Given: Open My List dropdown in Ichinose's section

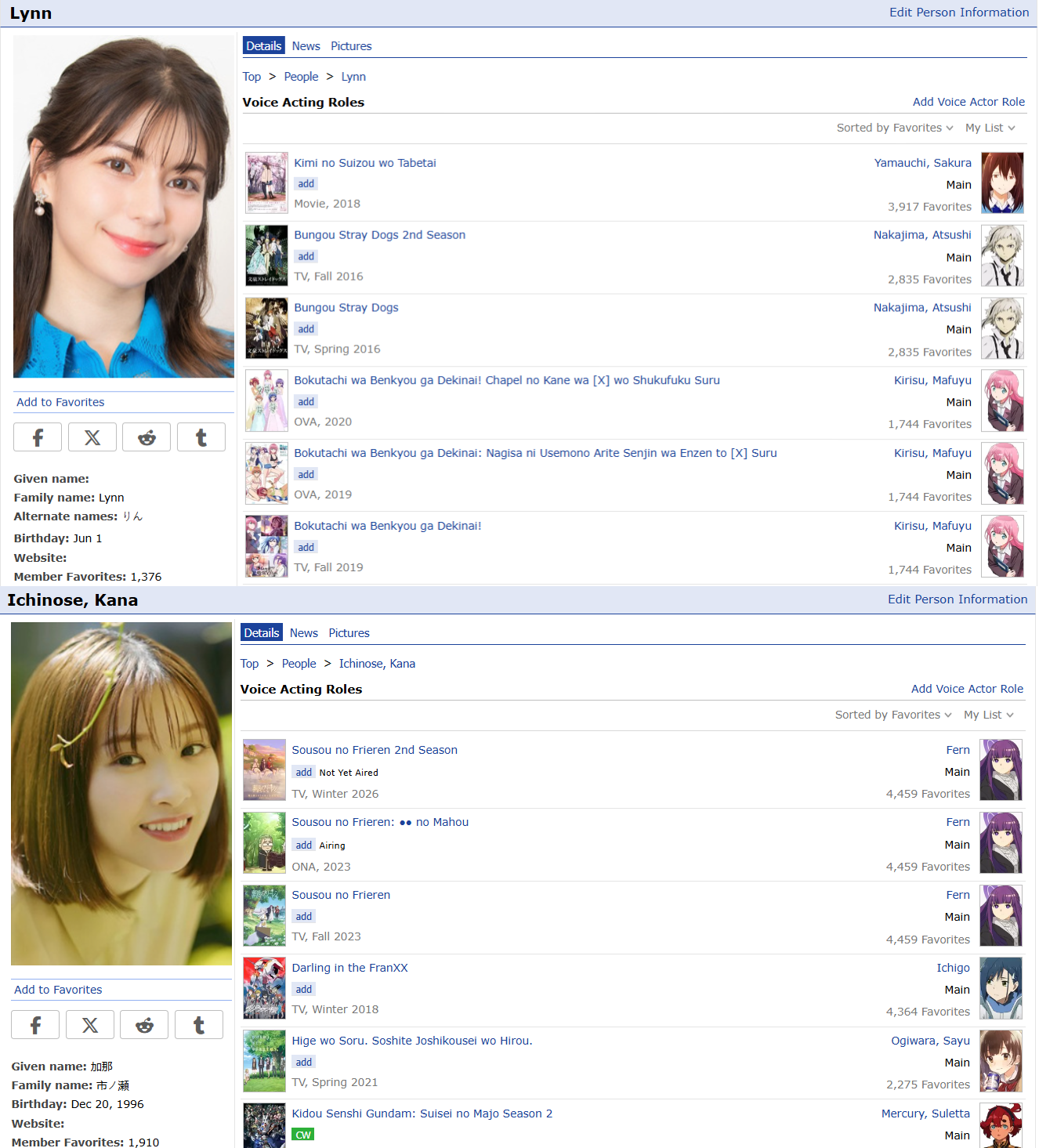Looking at the screenshot, I should tap(989, 715).
